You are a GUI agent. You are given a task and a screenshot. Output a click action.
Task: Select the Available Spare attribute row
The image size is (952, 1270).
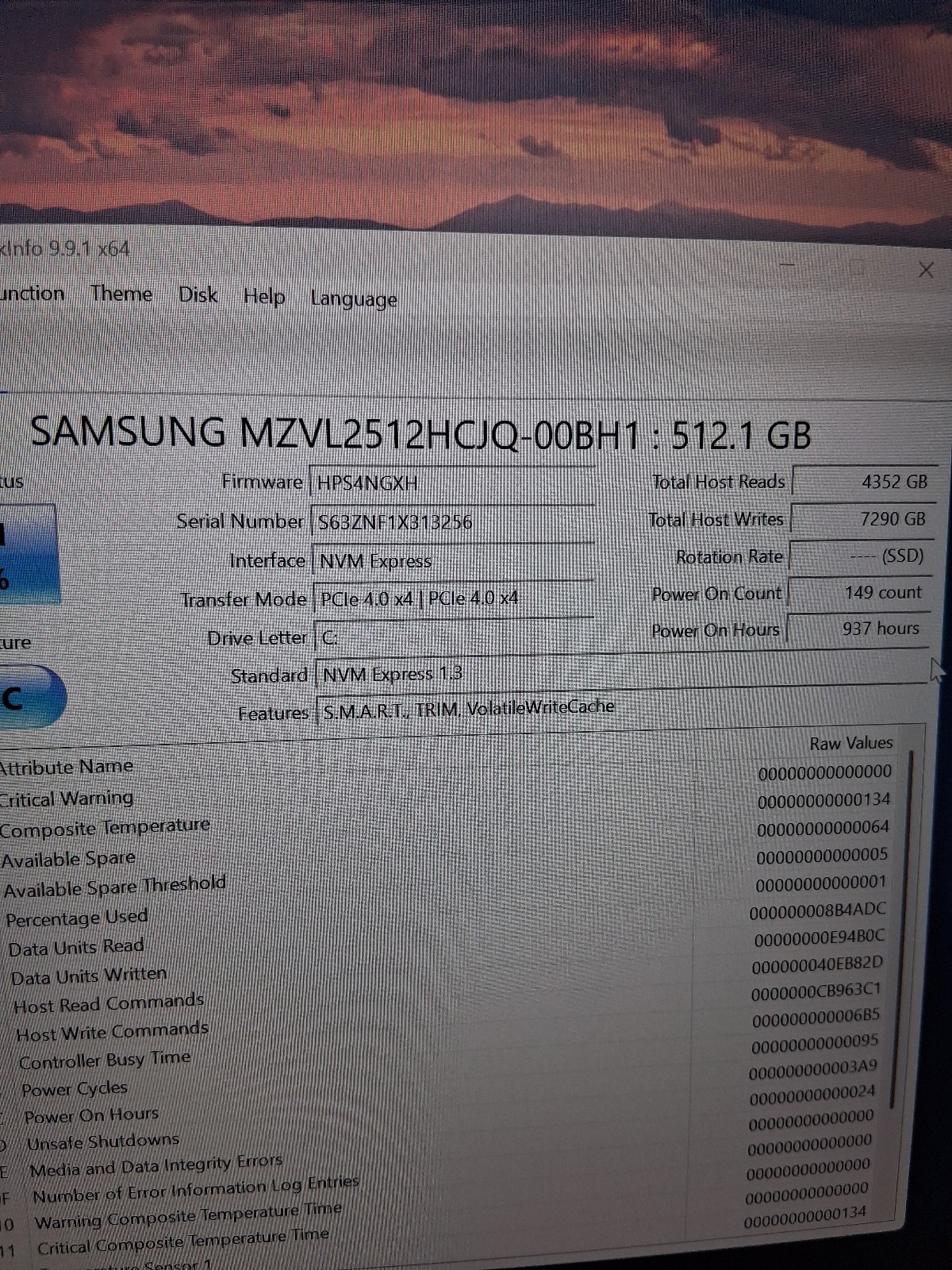448,843
